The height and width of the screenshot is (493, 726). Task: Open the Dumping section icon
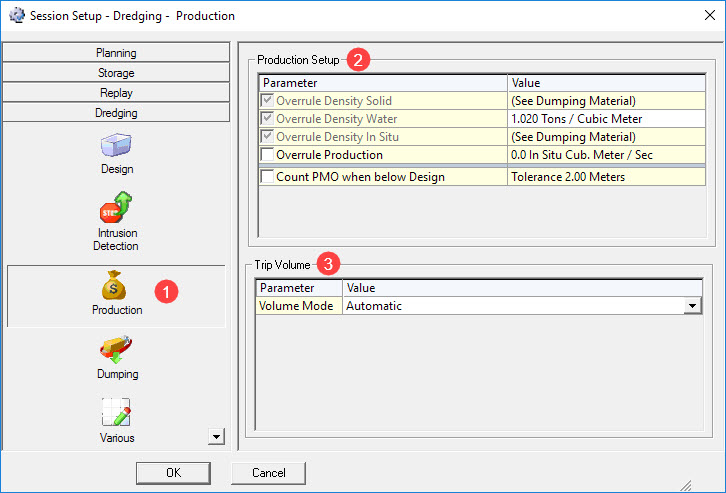click(117, 350)
